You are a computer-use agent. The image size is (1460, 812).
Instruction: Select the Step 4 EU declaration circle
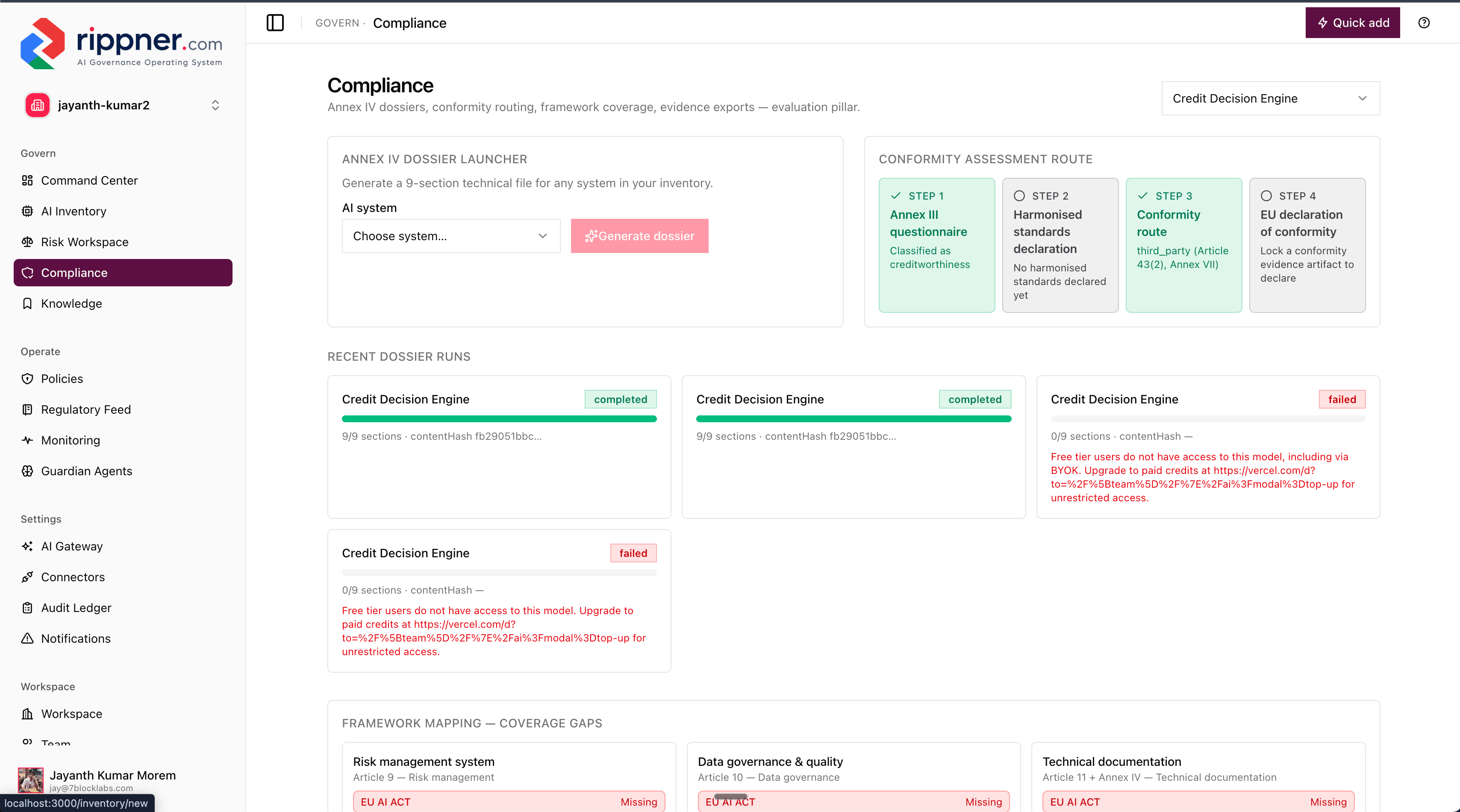click(x=1266, y=195)
